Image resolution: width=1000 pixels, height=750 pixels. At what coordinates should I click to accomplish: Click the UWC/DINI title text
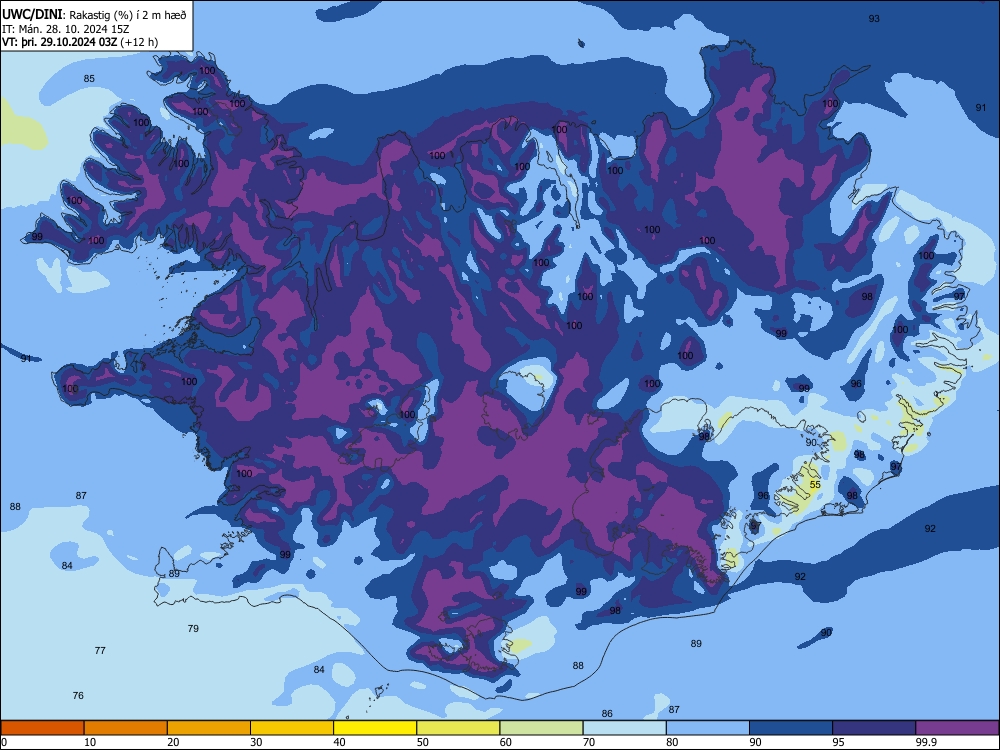tap(33, 15)
